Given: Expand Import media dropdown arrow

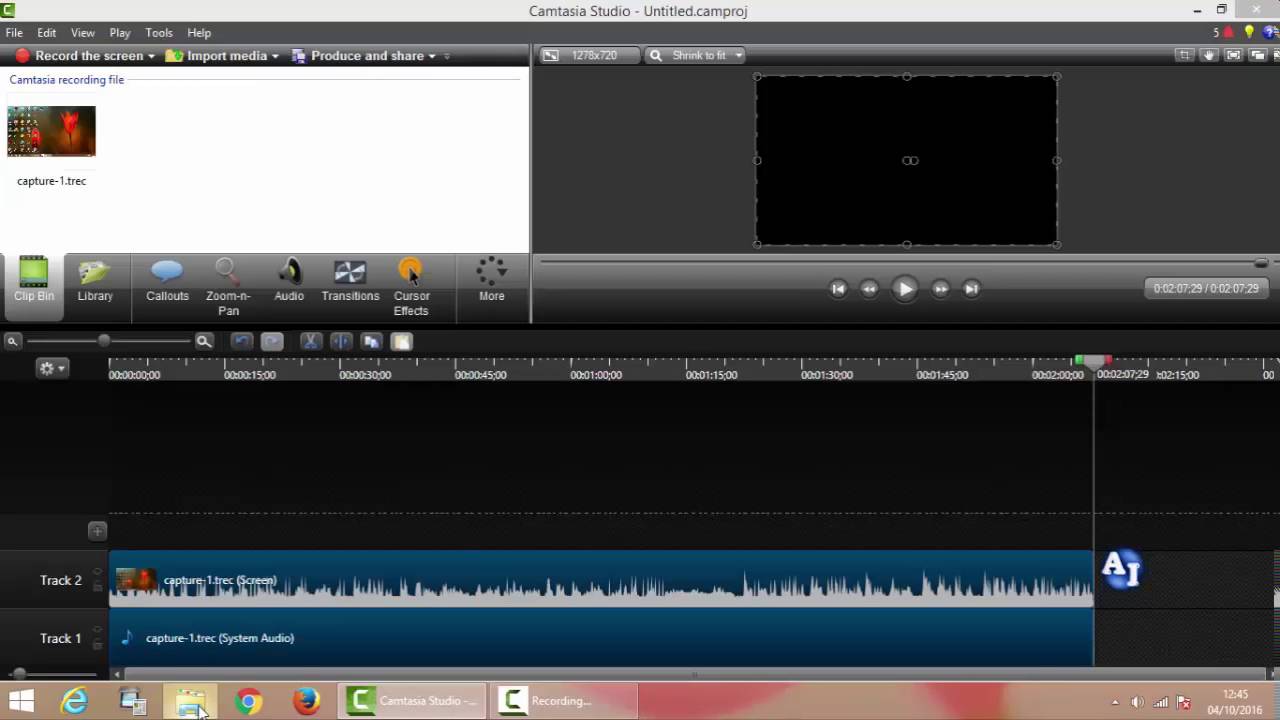Looking at the screenshot, I should [x=275, y=56].
